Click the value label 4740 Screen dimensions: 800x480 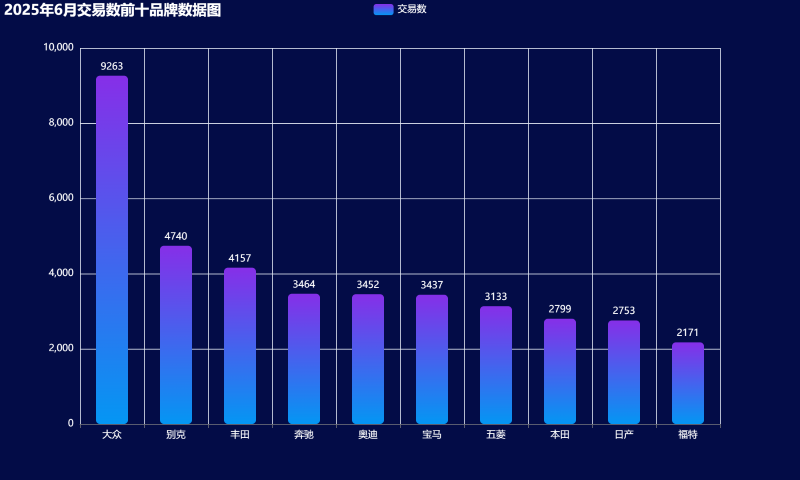[x=176, y=236]
